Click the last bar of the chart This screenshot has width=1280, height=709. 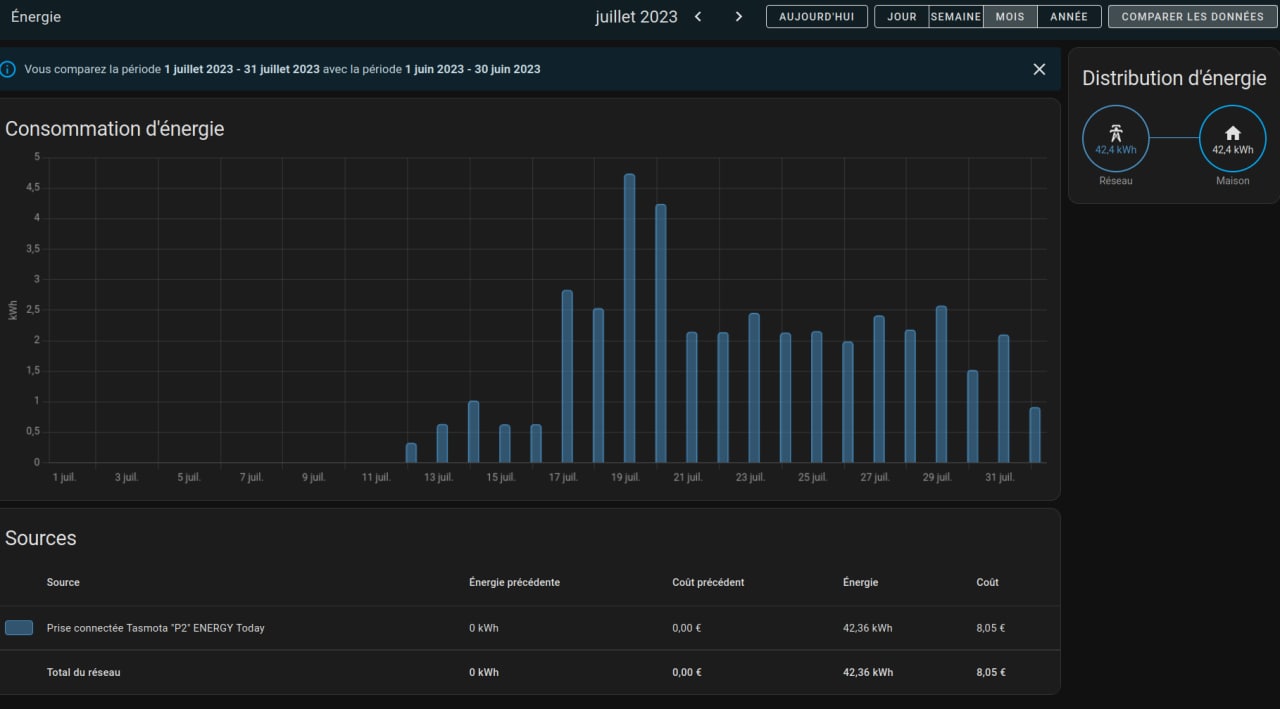(1035, 435)
